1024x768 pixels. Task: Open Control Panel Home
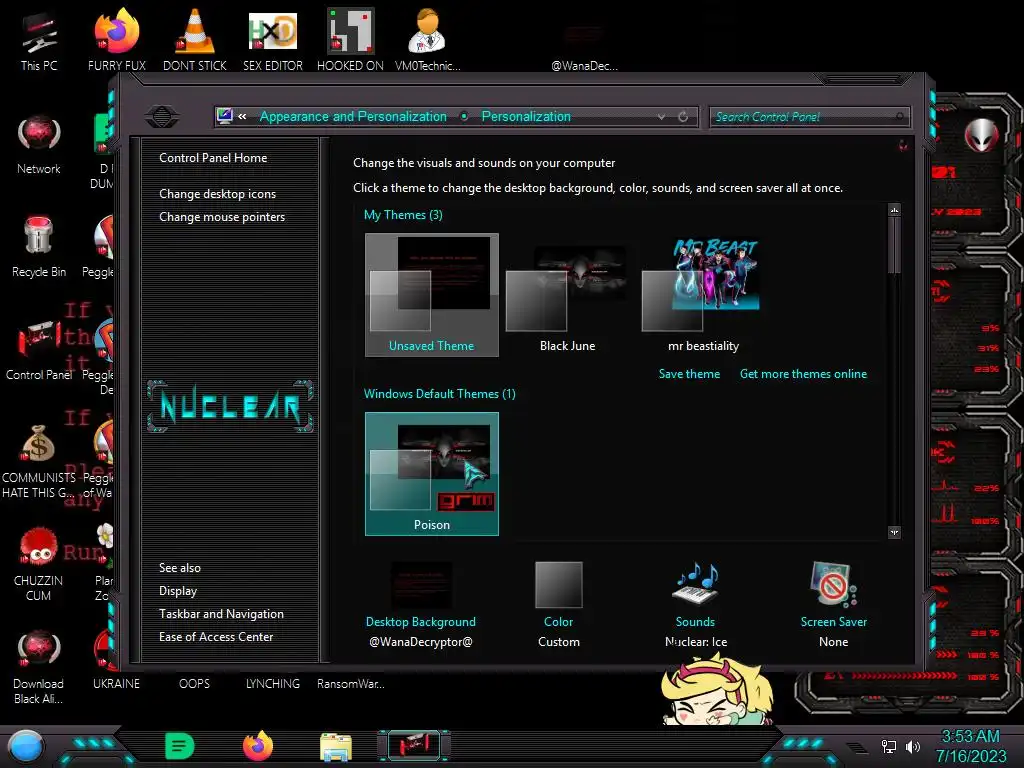coord(213,157)
